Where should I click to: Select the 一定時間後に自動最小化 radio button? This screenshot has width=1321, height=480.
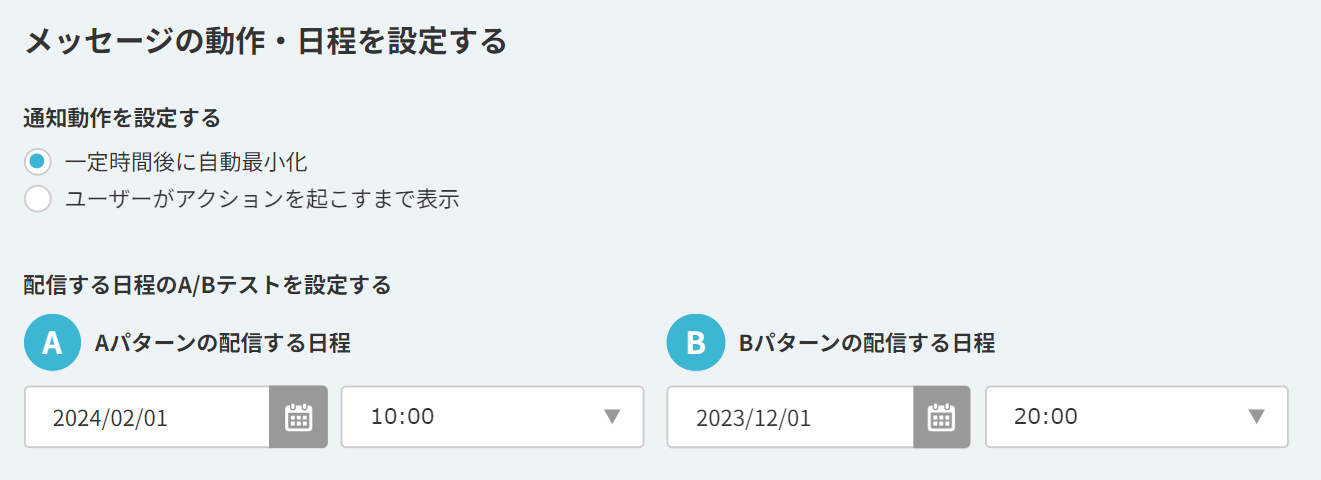point(38,161)
